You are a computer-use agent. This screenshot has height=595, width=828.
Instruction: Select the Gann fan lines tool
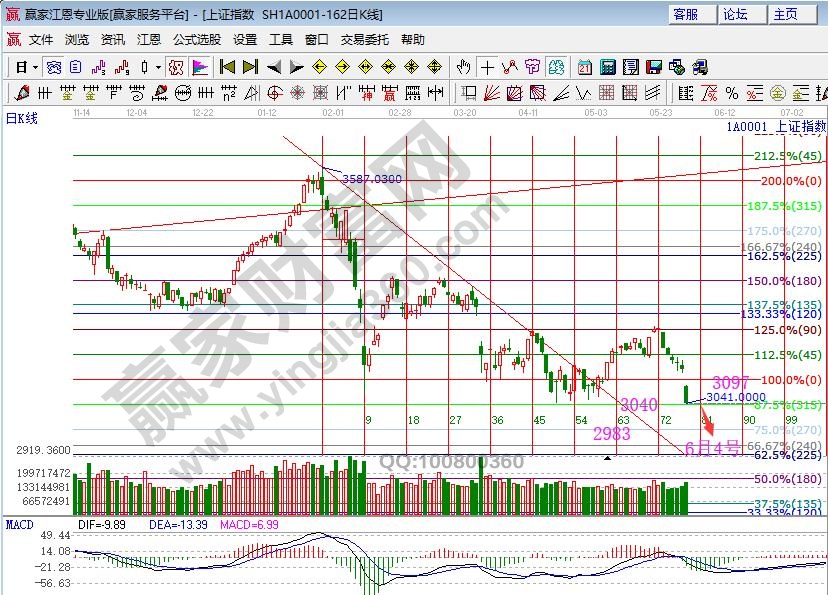click(x=491, y=93)
